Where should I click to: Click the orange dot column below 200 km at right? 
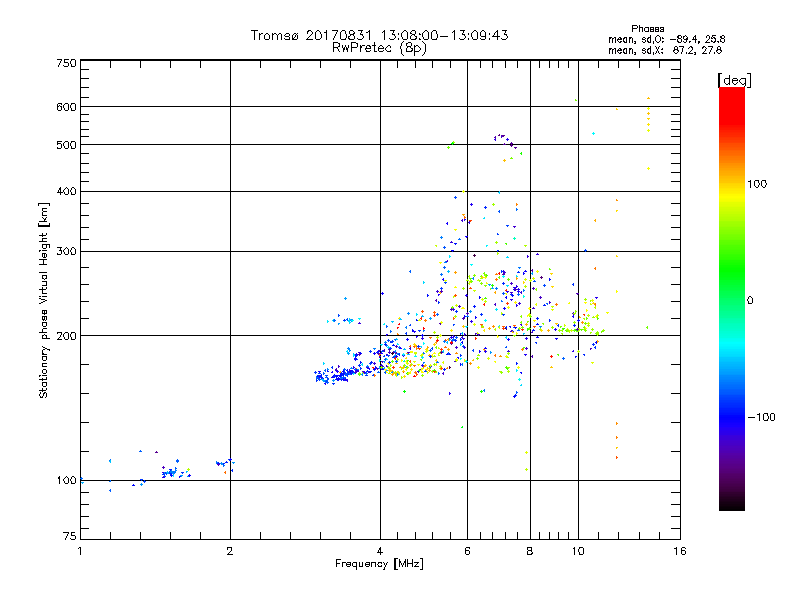coord(617,440)
